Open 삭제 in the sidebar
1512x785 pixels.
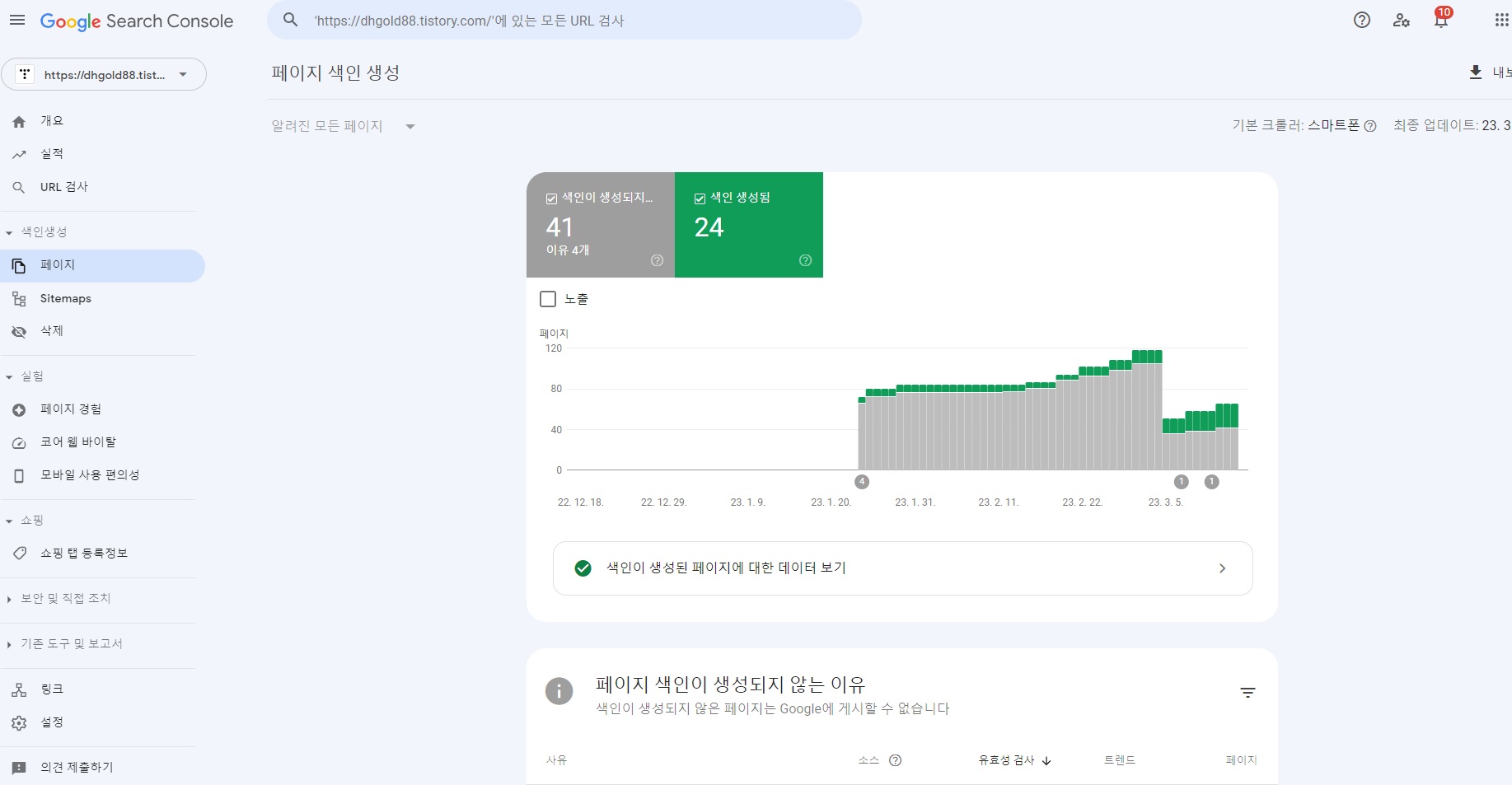51,331
